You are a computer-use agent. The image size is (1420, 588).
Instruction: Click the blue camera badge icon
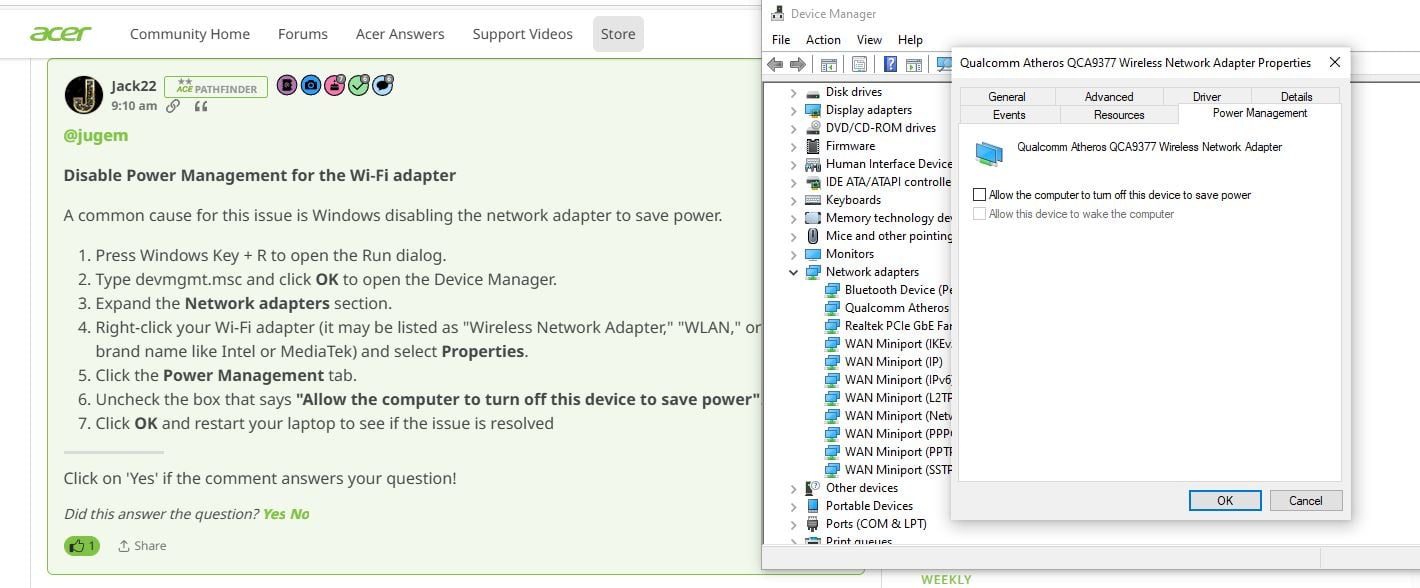pyautogui.click(x=310, y=86)
